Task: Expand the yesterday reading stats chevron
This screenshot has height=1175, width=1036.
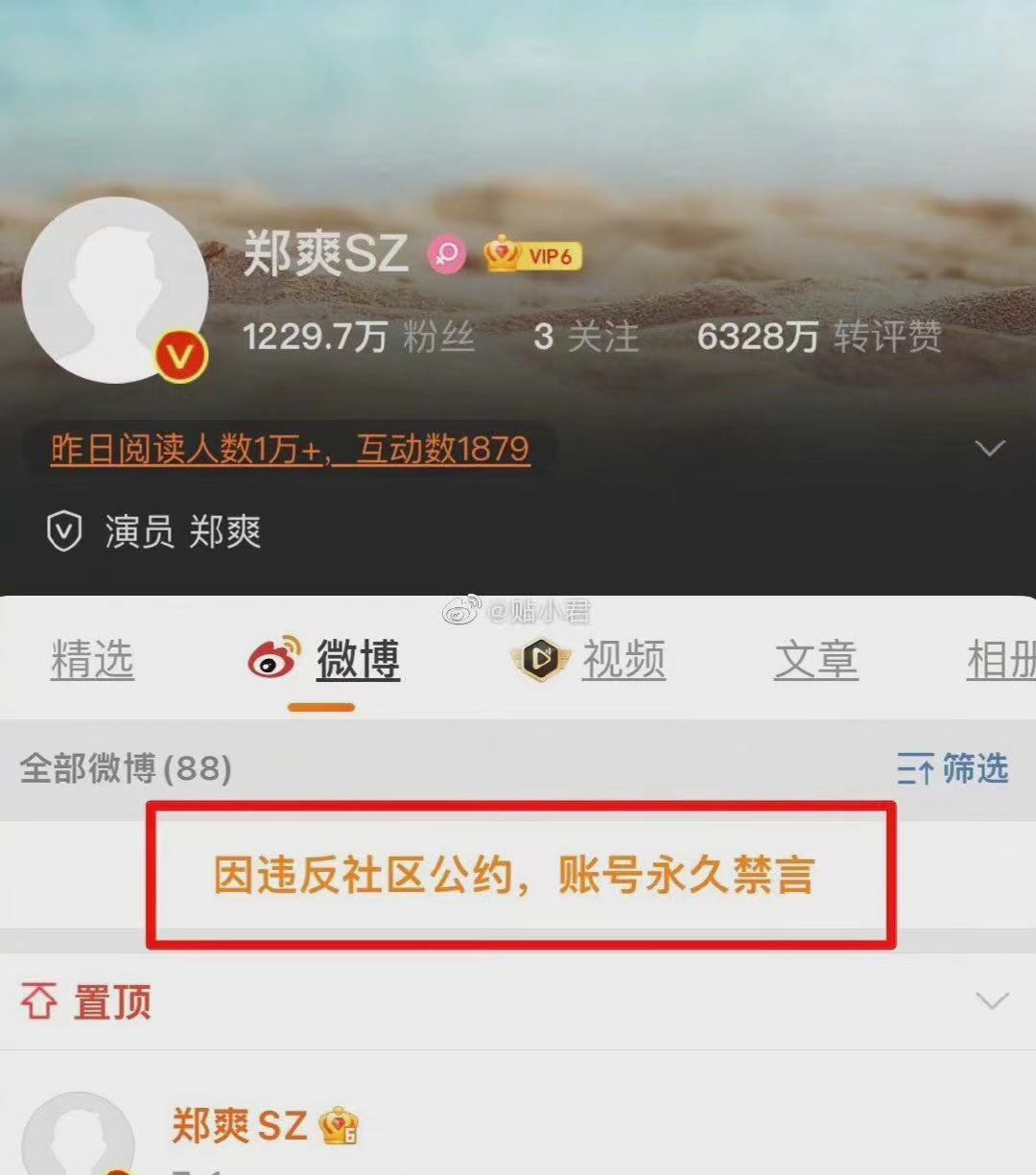Action: click(x=990, y=448)
